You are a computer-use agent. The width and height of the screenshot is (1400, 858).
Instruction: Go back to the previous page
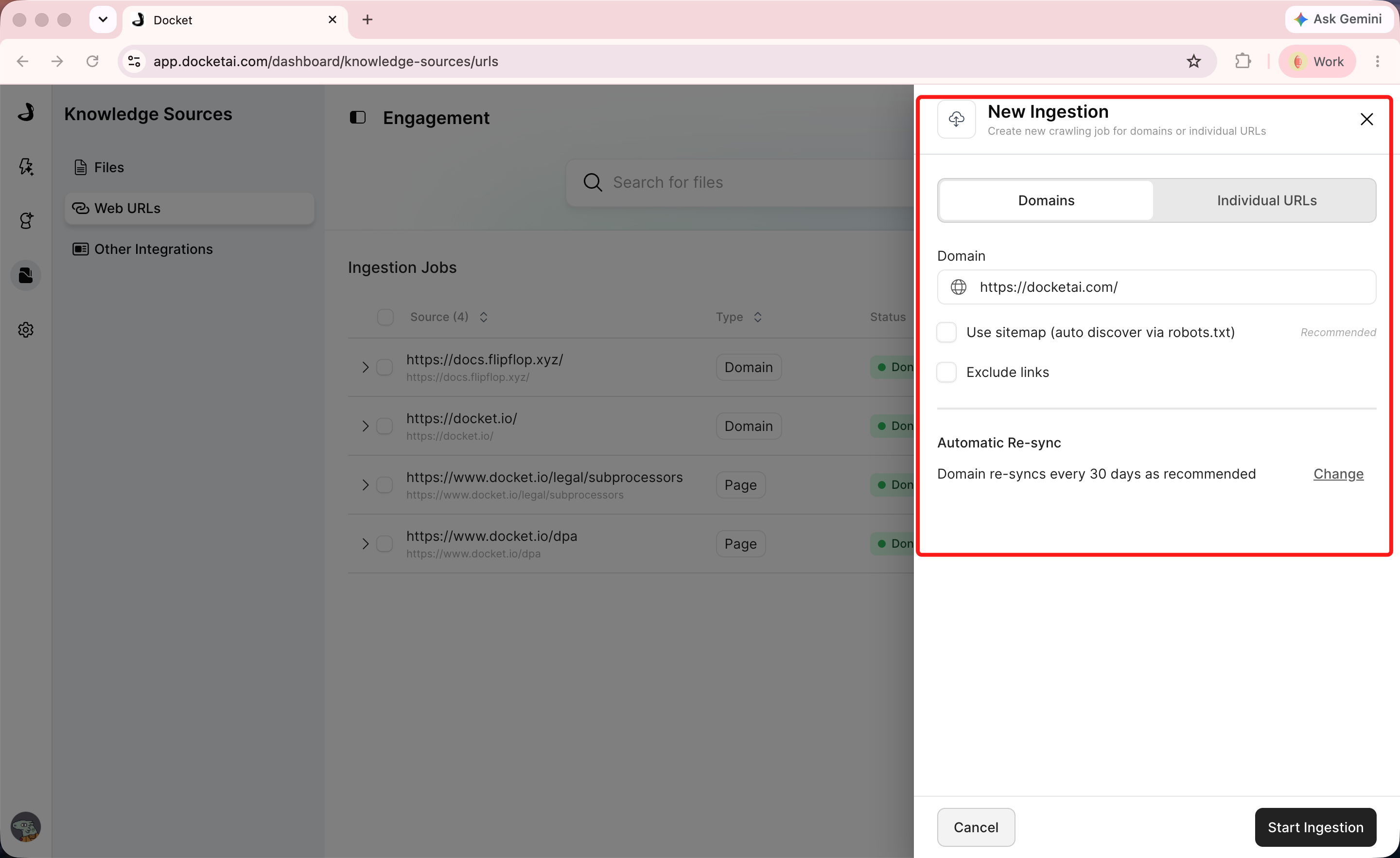click(23, 61)
